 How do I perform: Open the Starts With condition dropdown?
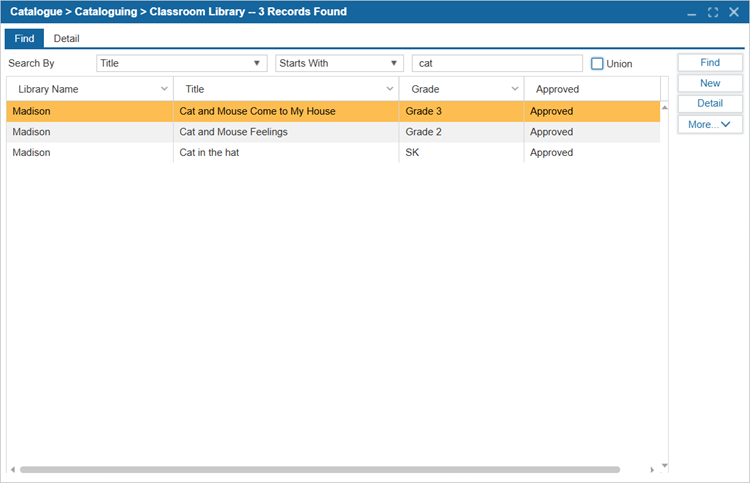339,63
